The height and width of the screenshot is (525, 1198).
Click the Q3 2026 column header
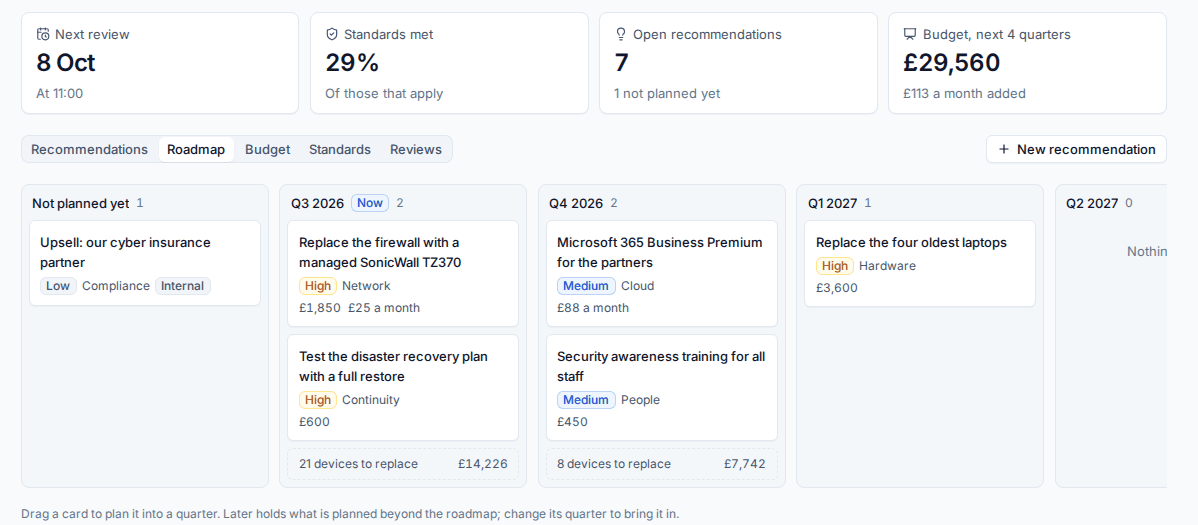pos(318,203)
